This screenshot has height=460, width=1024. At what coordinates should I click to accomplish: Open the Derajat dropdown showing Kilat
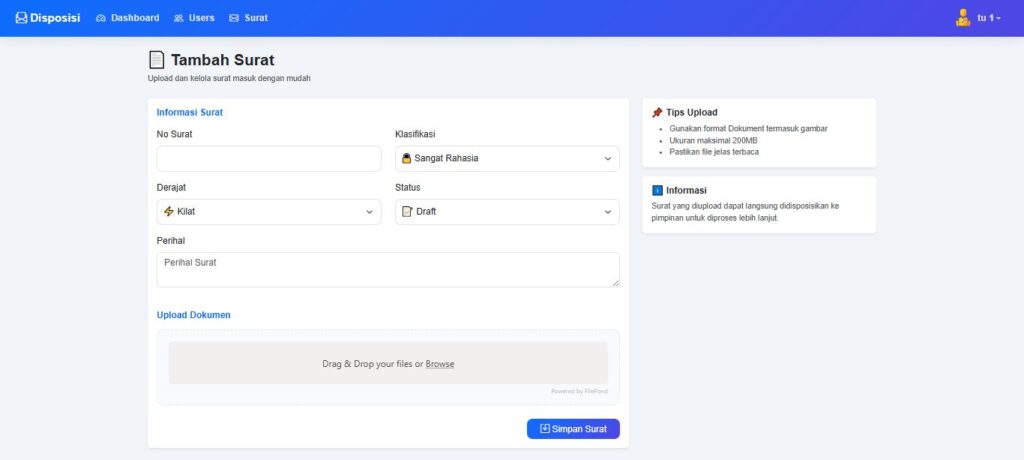(269, 212)
